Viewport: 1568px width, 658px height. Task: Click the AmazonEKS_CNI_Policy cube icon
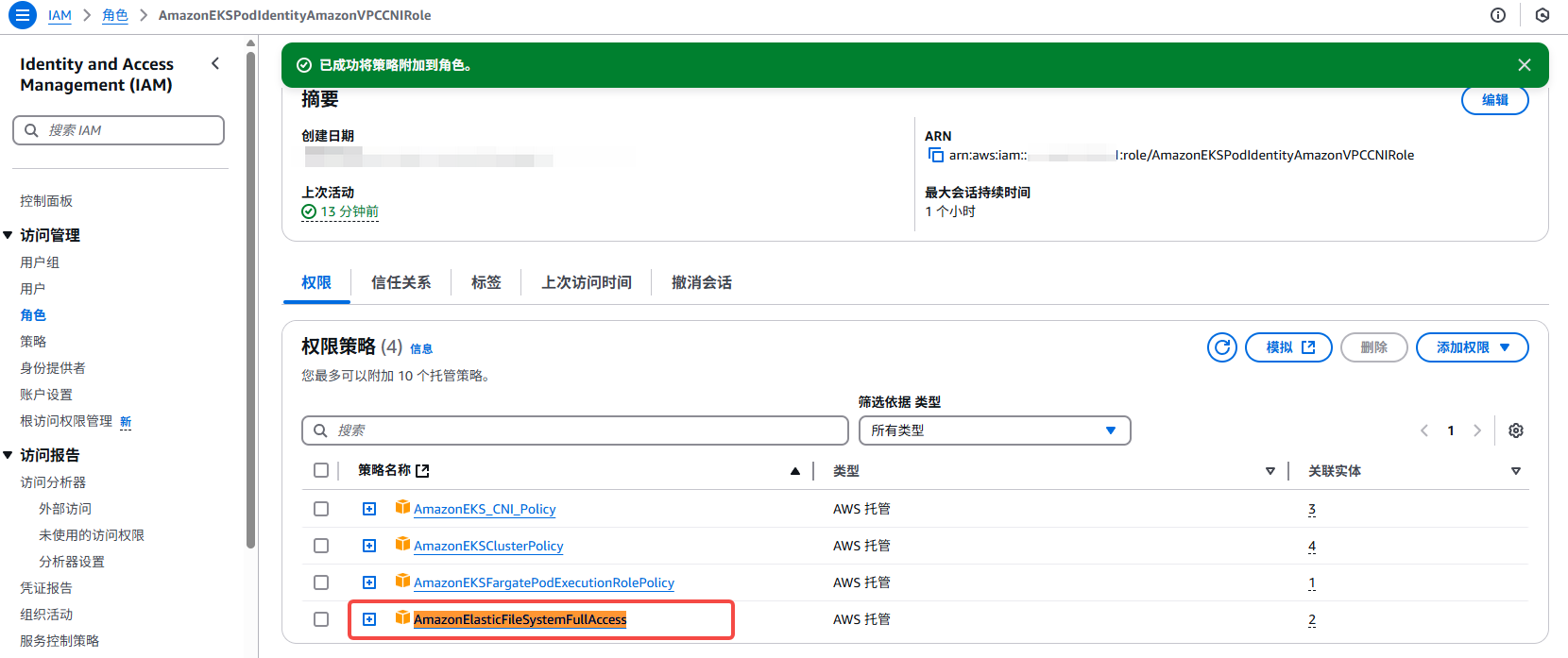402,508
